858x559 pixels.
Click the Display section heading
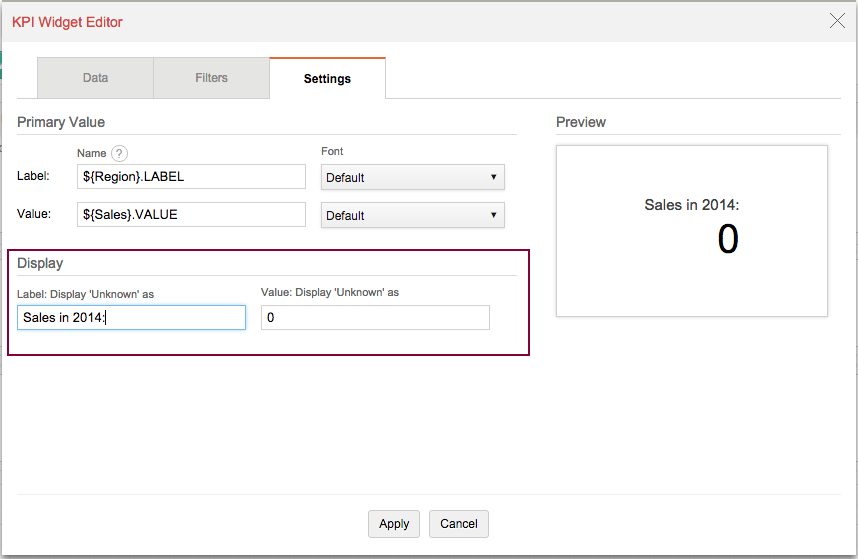click(x=40, y=263)
